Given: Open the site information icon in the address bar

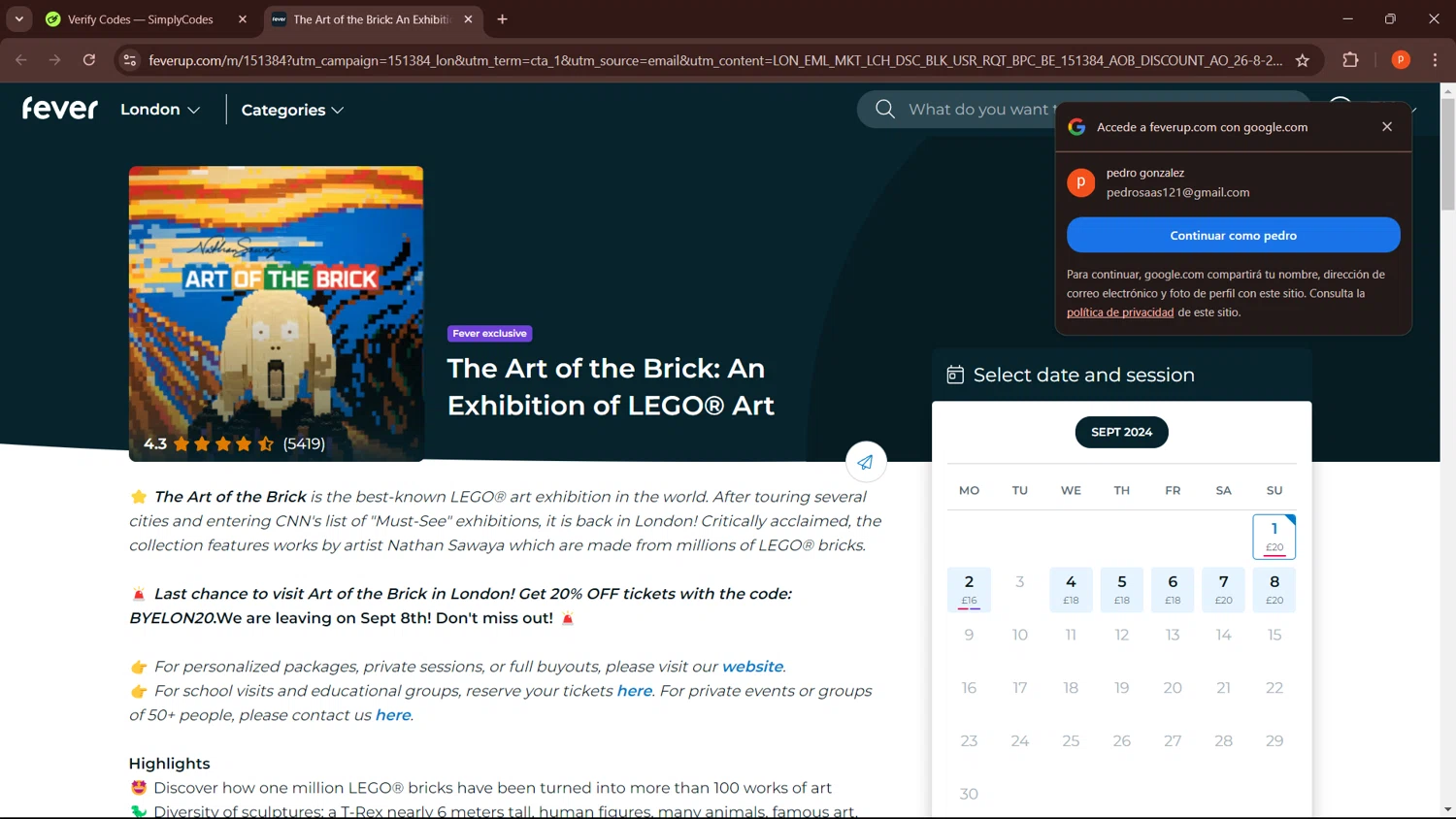Looking at the screenshot, I should tap(129, 60).
